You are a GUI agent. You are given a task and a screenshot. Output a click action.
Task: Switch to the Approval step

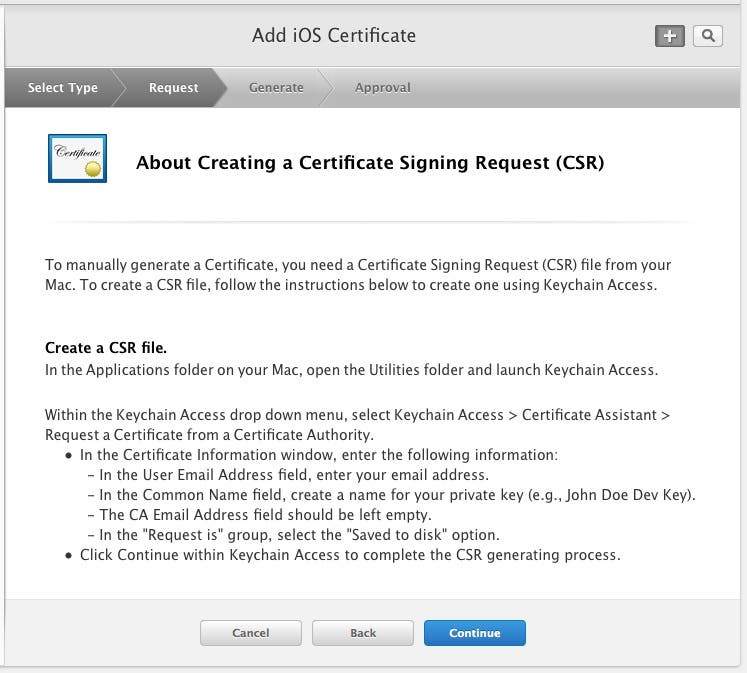[382, 88]
